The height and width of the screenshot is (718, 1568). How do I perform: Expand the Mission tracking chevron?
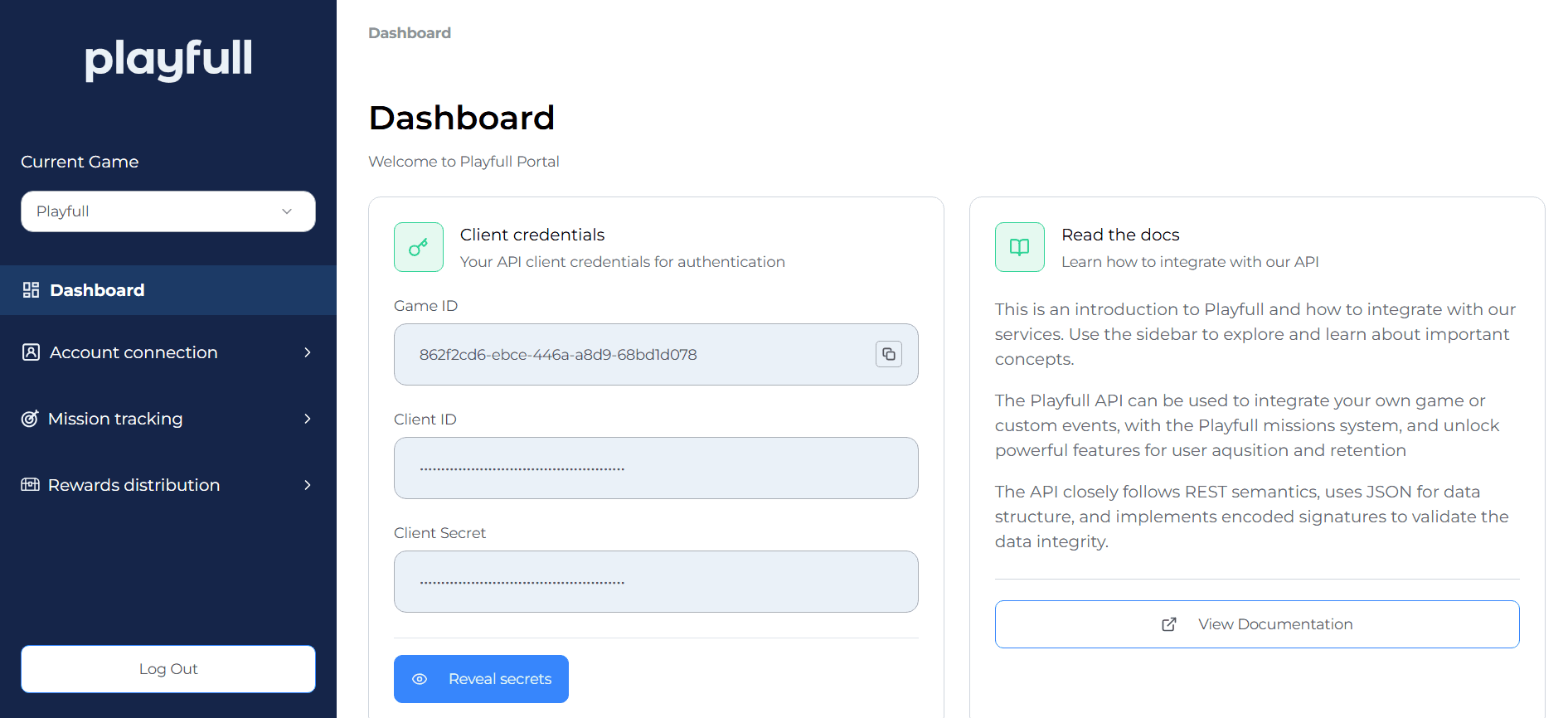[x=308, y=419]
